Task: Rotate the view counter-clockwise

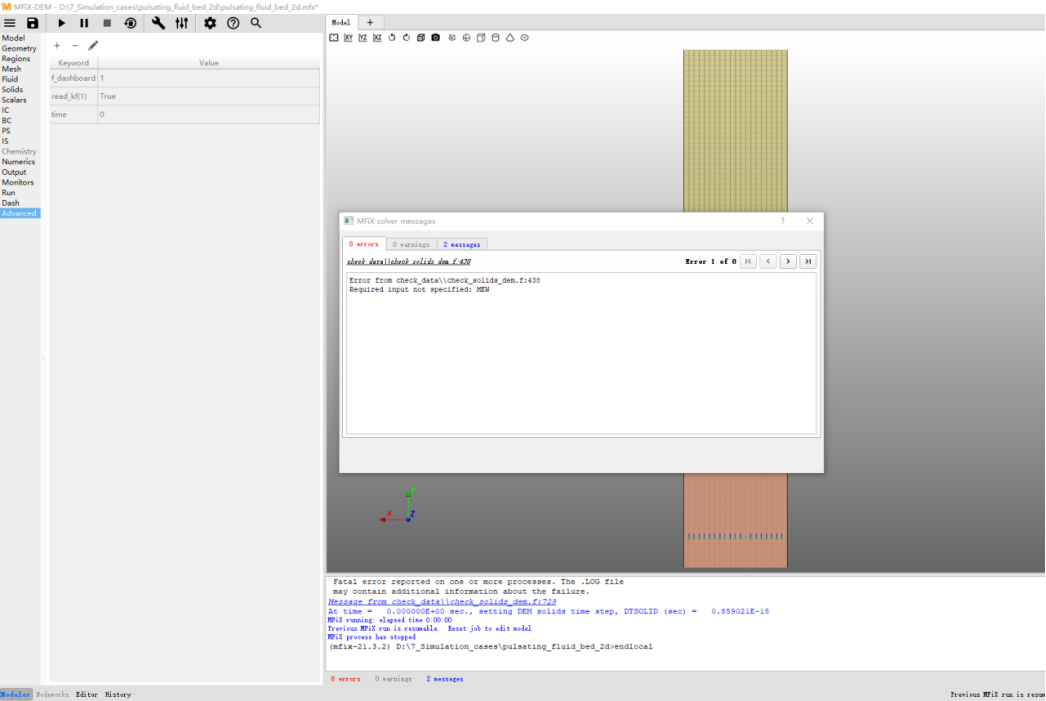Action: coord(392,38)
